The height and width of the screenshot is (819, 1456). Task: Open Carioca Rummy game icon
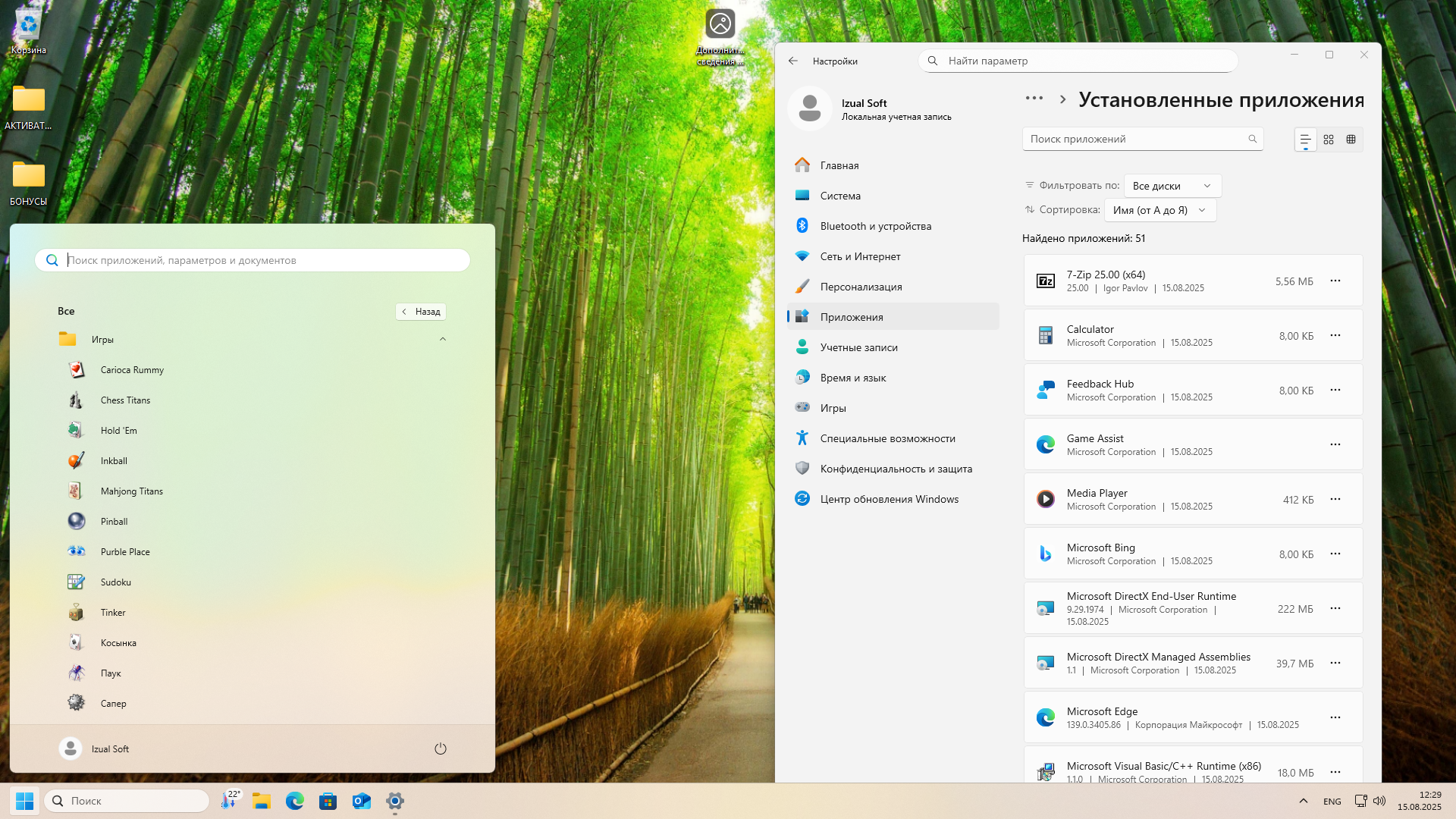(77, 370)
